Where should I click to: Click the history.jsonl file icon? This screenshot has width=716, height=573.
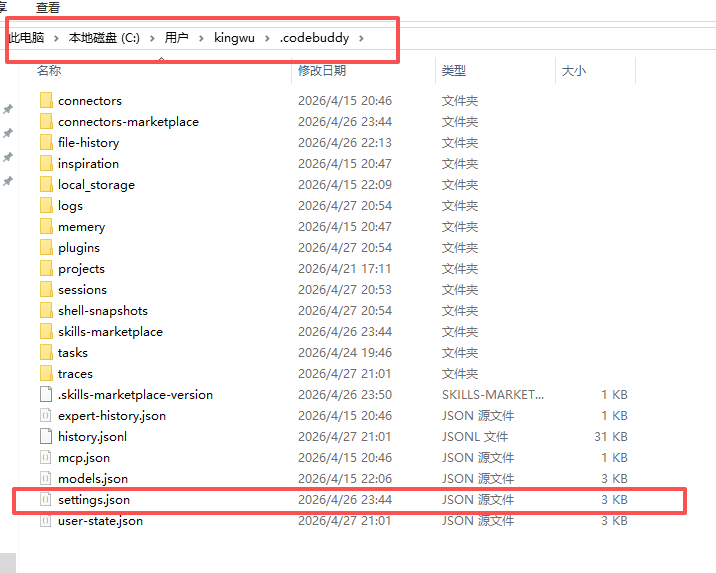46,436
